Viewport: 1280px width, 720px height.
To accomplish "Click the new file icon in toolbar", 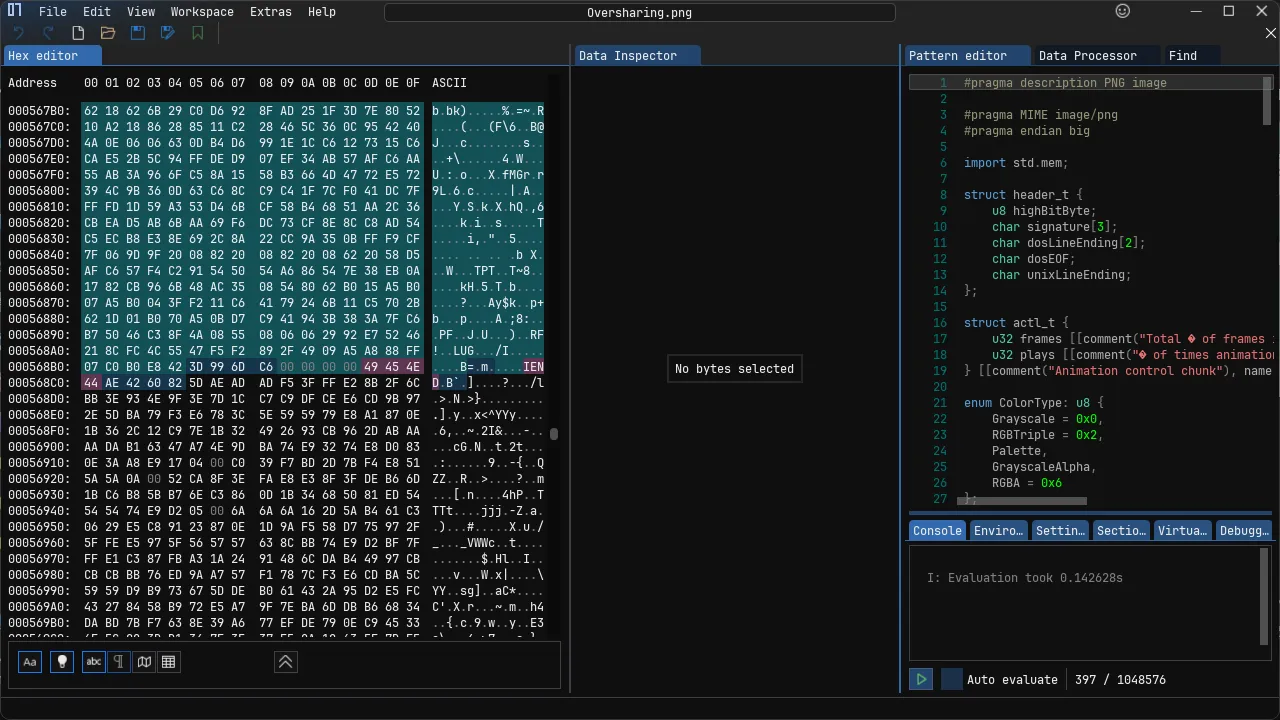I will pos(78,33).
